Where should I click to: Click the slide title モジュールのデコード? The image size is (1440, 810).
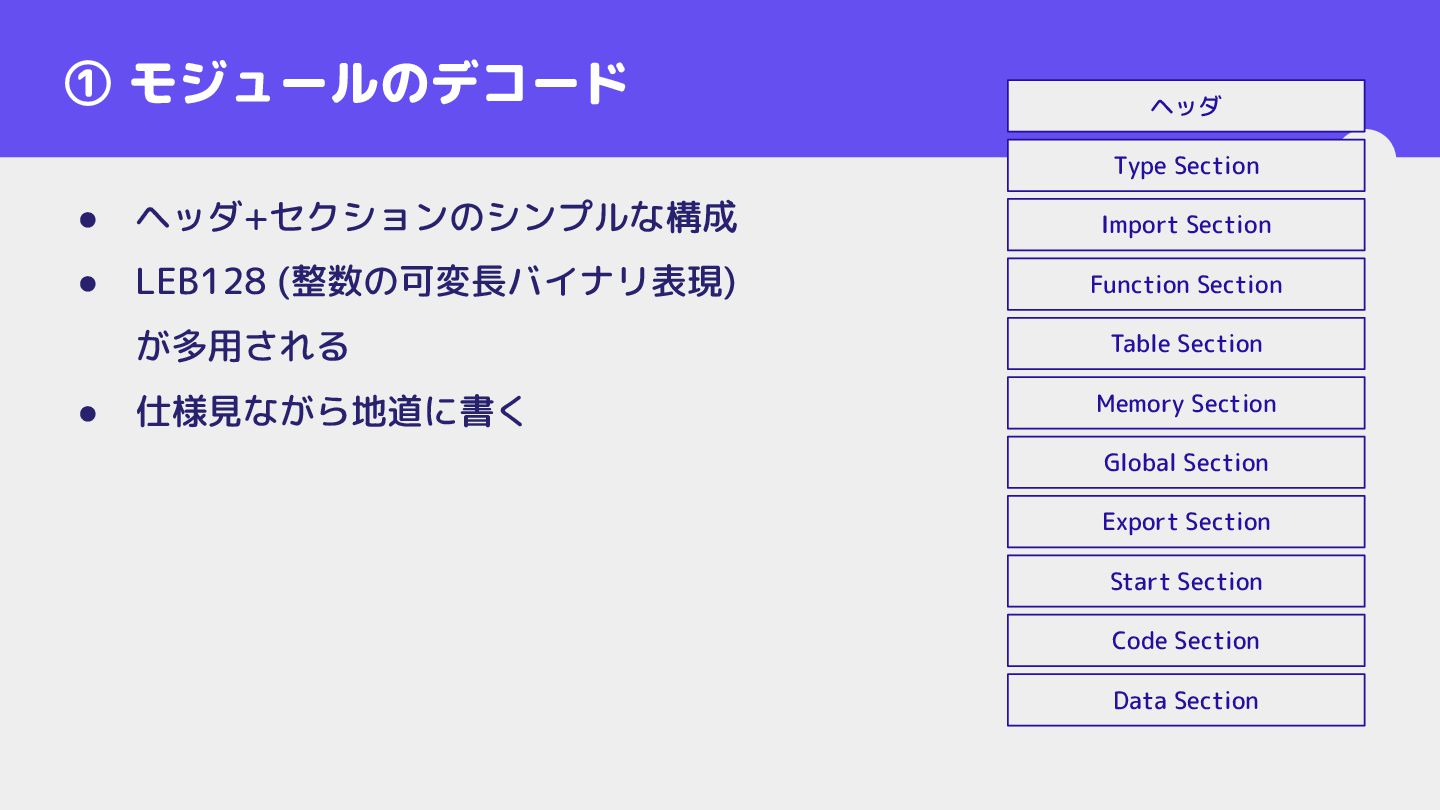pyautogui.click(x=378, y=84)
